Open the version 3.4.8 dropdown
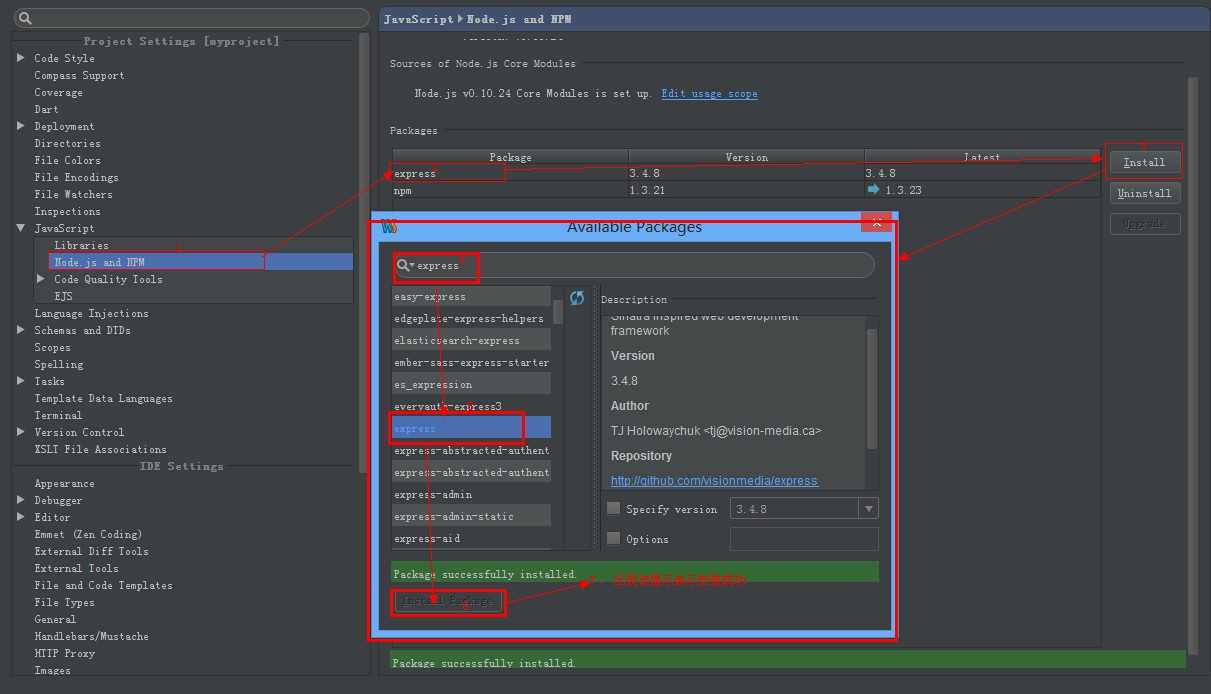The width and height of the screenshot is (1211, 694). (x=867, y=508)
